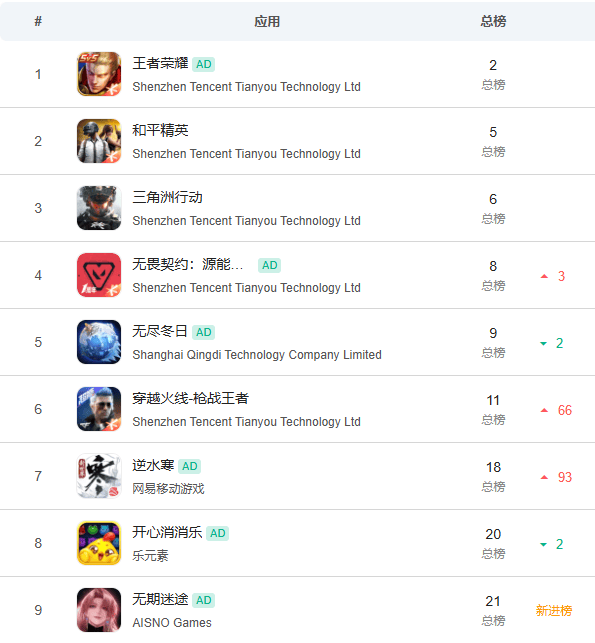The width and height of the screenshot is (595, 643).
Task: Select the 三角洲行动 app icon
Action: tap(99, 208)
